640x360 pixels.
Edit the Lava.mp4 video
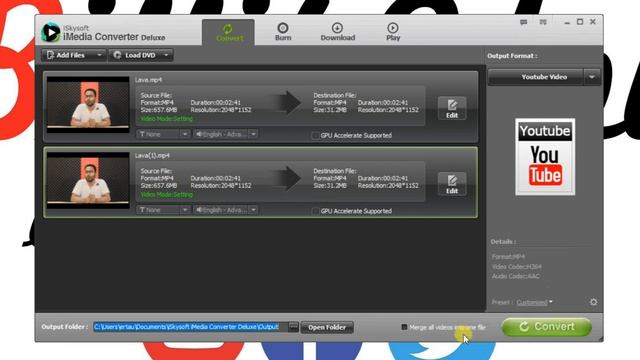point(452,109)
